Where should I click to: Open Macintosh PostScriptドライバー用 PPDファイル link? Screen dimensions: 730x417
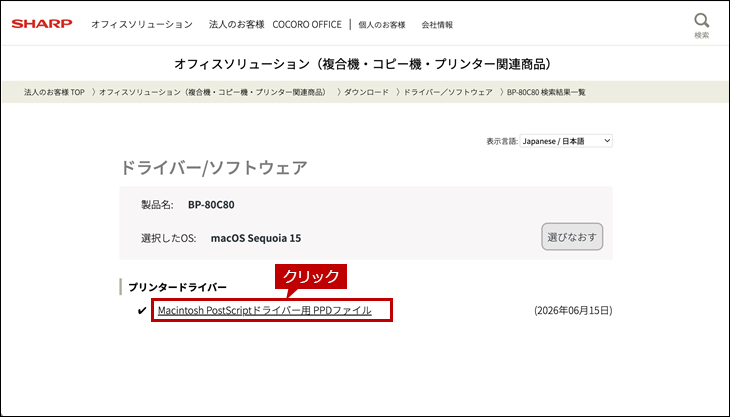(264, 310)
